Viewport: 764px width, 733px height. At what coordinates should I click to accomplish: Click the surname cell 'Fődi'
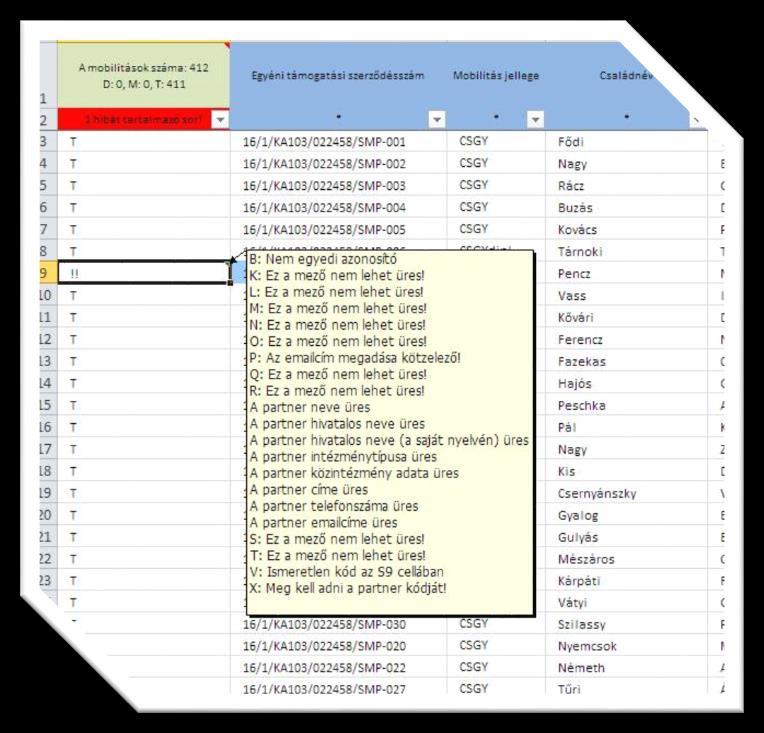coord(626,142)
